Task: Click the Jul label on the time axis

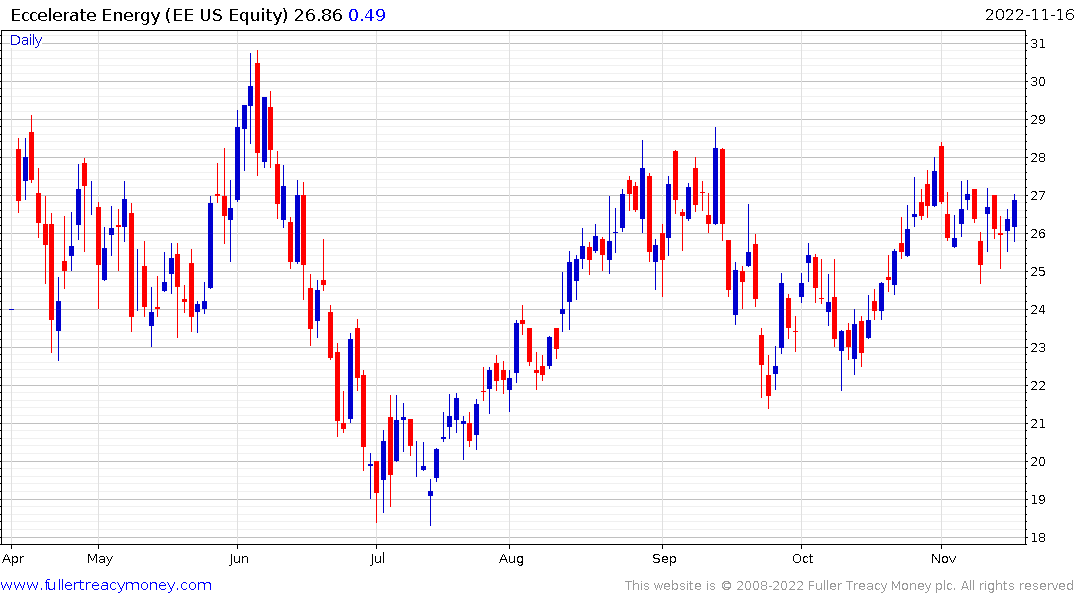Action: 377,558
